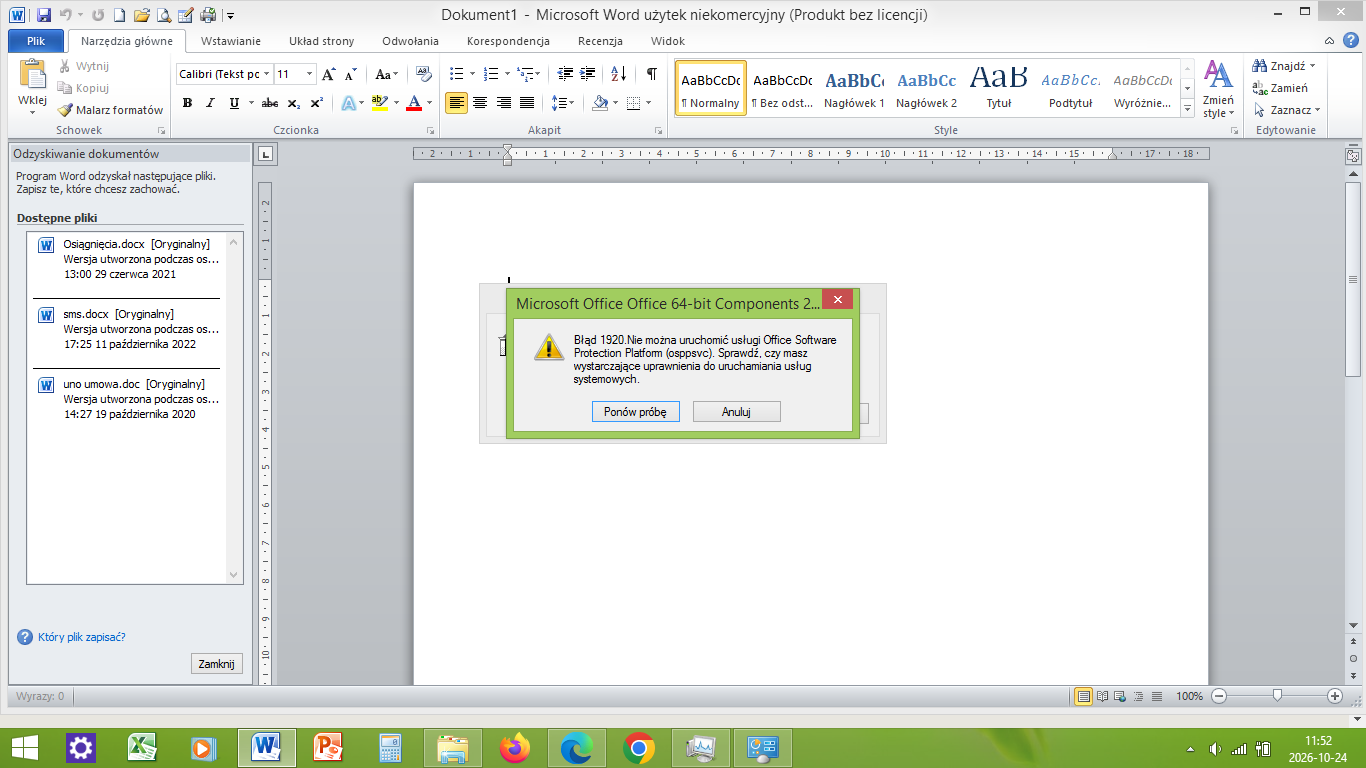Apply superscript formatting
The width and height of the screenshot is (1366, 768).
[316, 103]
